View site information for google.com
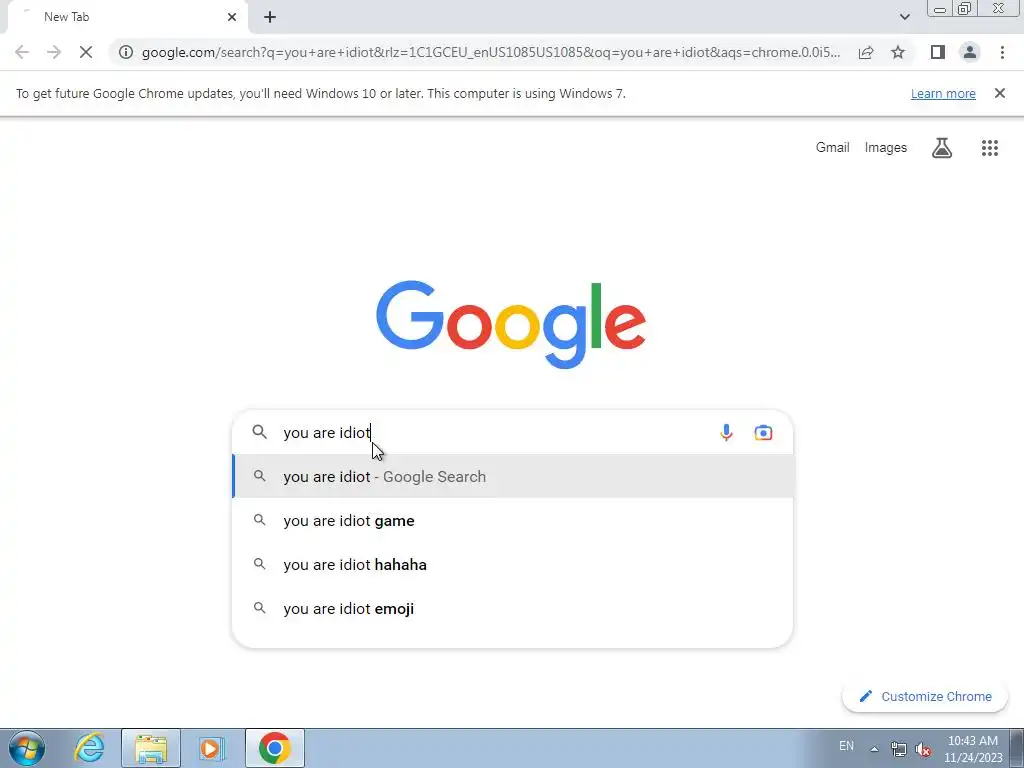The height and width of the screenshot is (768, 1024). tap(126, 52)
